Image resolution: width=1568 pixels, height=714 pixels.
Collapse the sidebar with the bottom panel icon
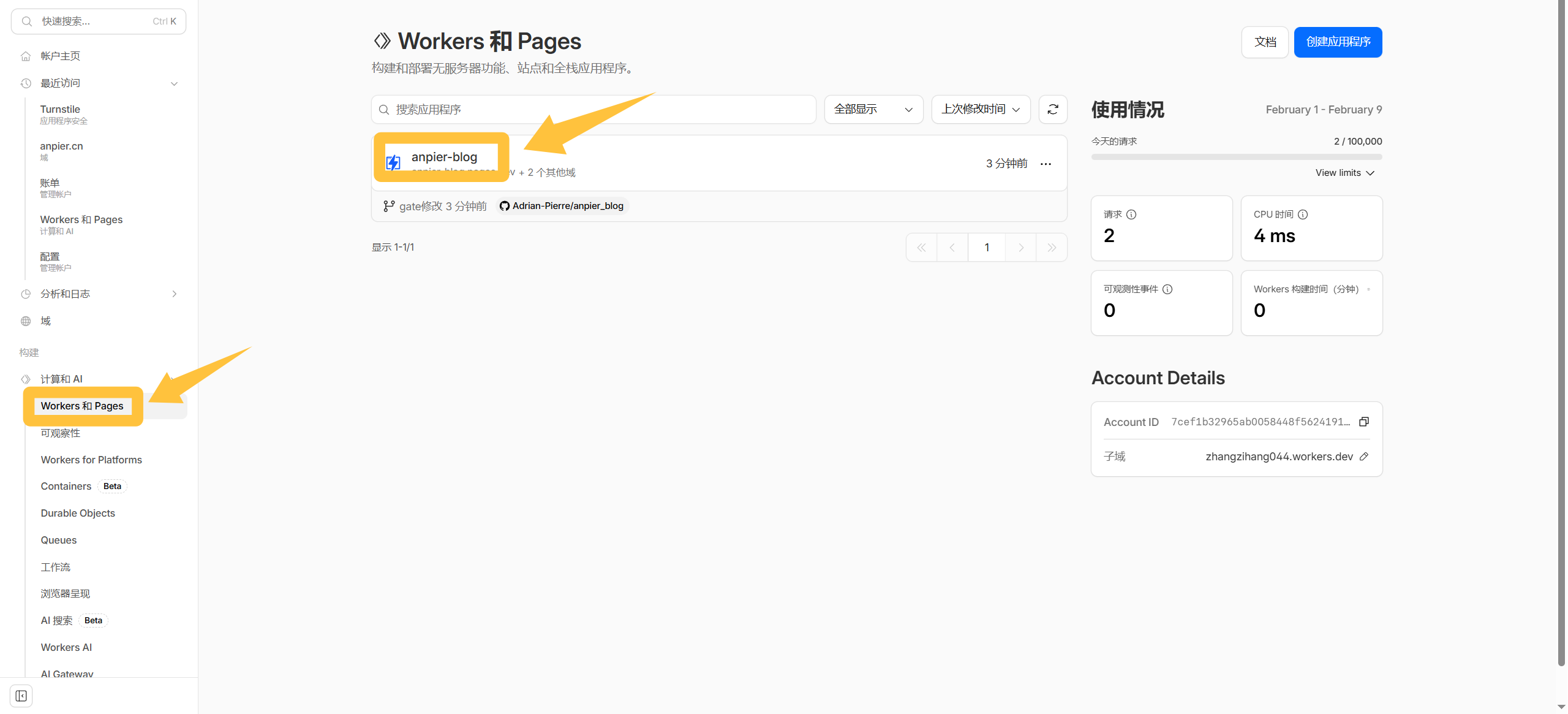[x=21, y=696]
